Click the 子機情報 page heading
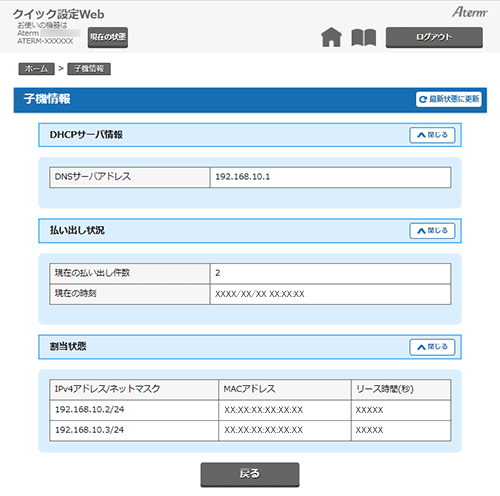500x496 pixels. (47, 99)
